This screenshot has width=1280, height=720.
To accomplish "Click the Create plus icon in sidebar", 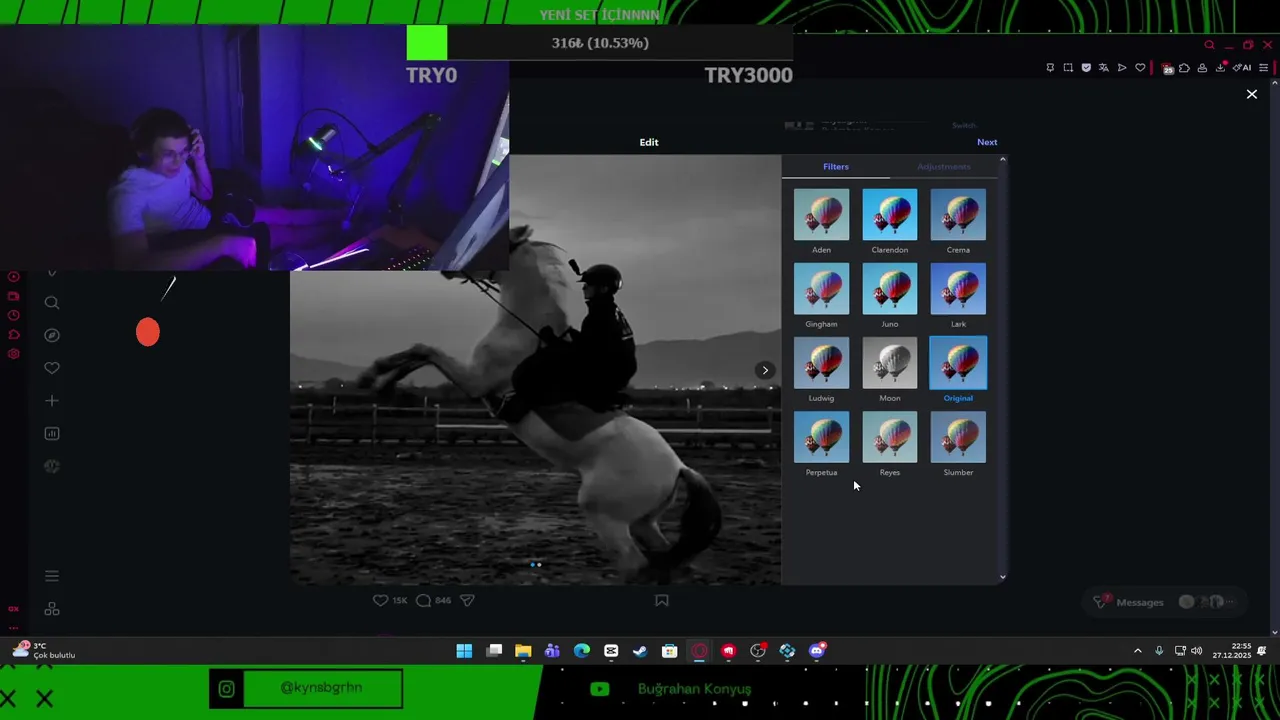I will [52, 401].
